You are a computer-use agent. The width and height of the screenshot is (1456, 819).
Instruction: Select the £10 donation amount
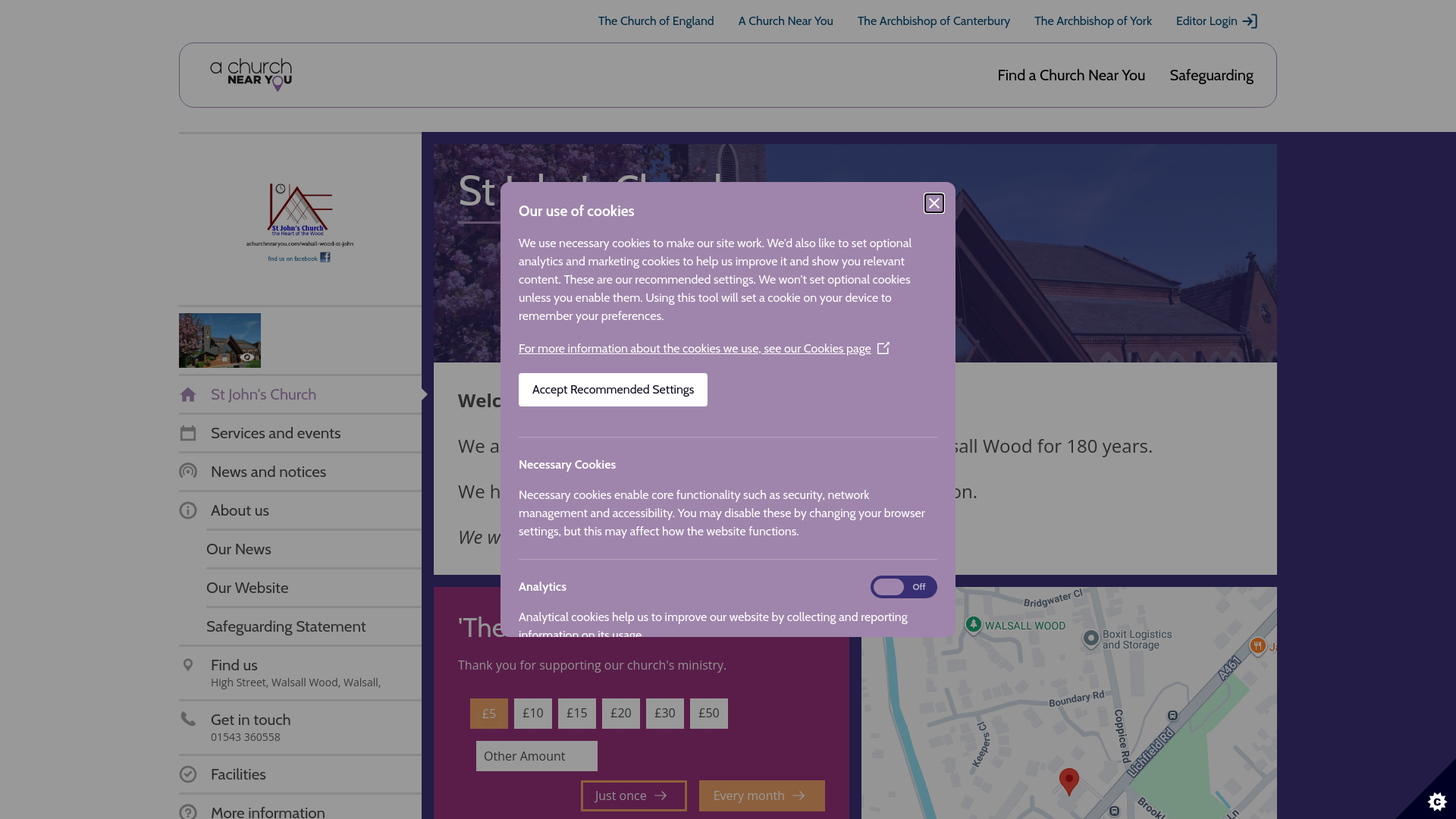(533, 714)
